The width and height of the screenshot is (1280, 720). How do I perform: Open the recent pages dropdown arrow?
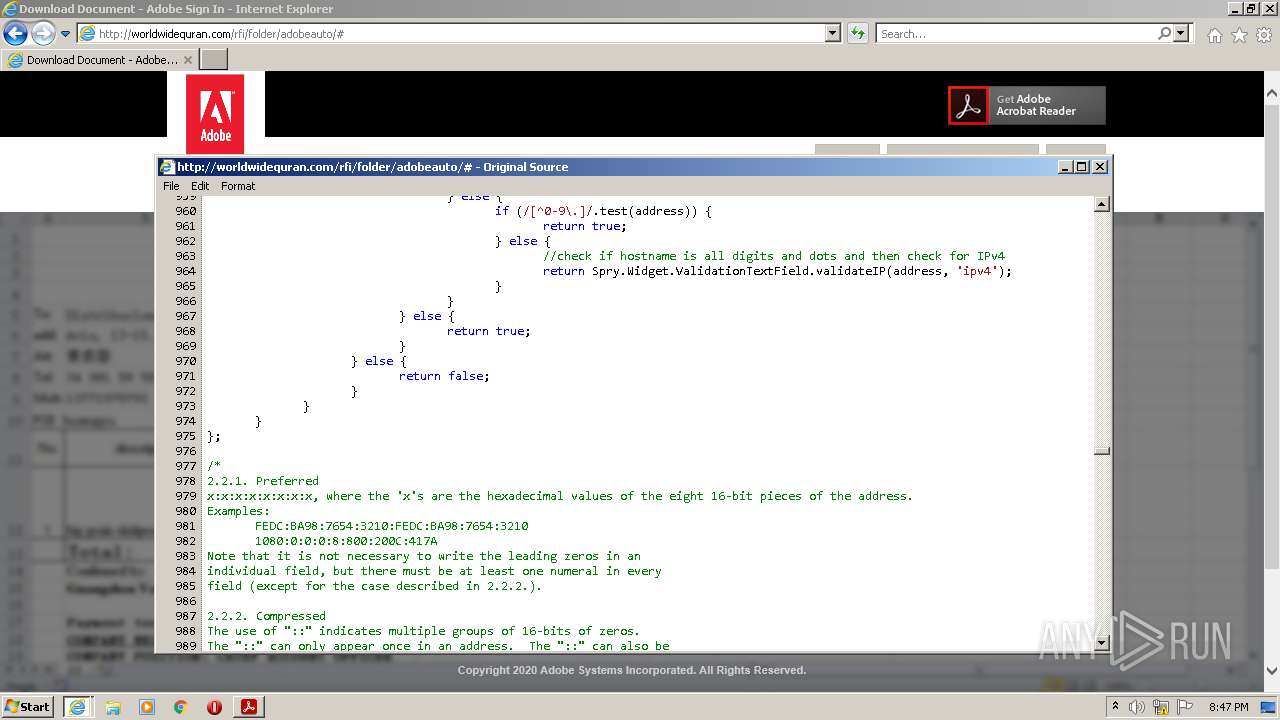pyautogui.click(x=65, y=34)
